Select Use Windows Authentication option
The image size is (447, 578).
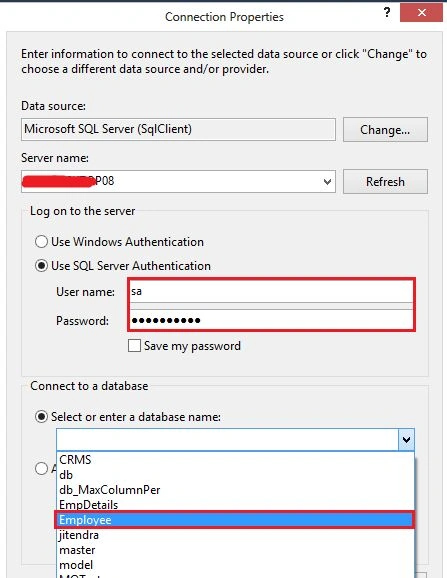41,242
